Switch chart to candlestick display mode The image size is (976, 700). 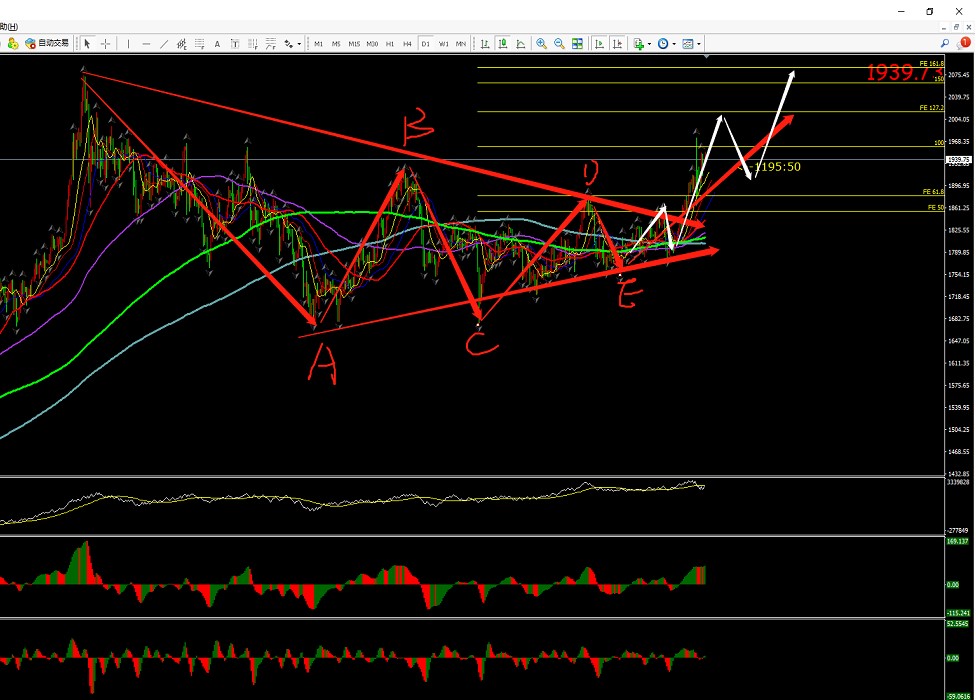point(503,44)
